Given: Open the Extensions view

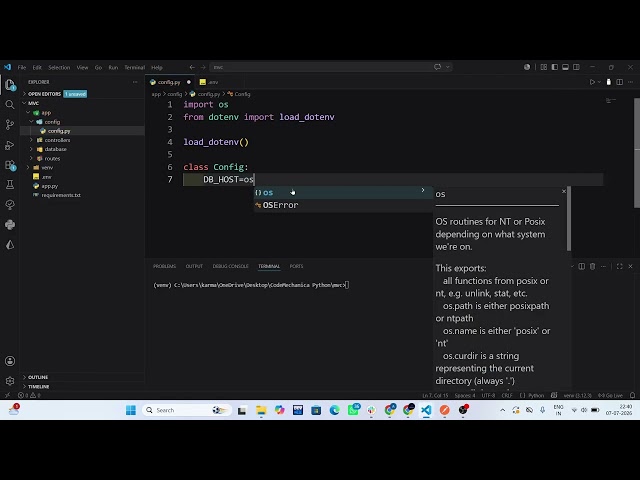Looking at the screenshot, I should [x=10, y=165].
